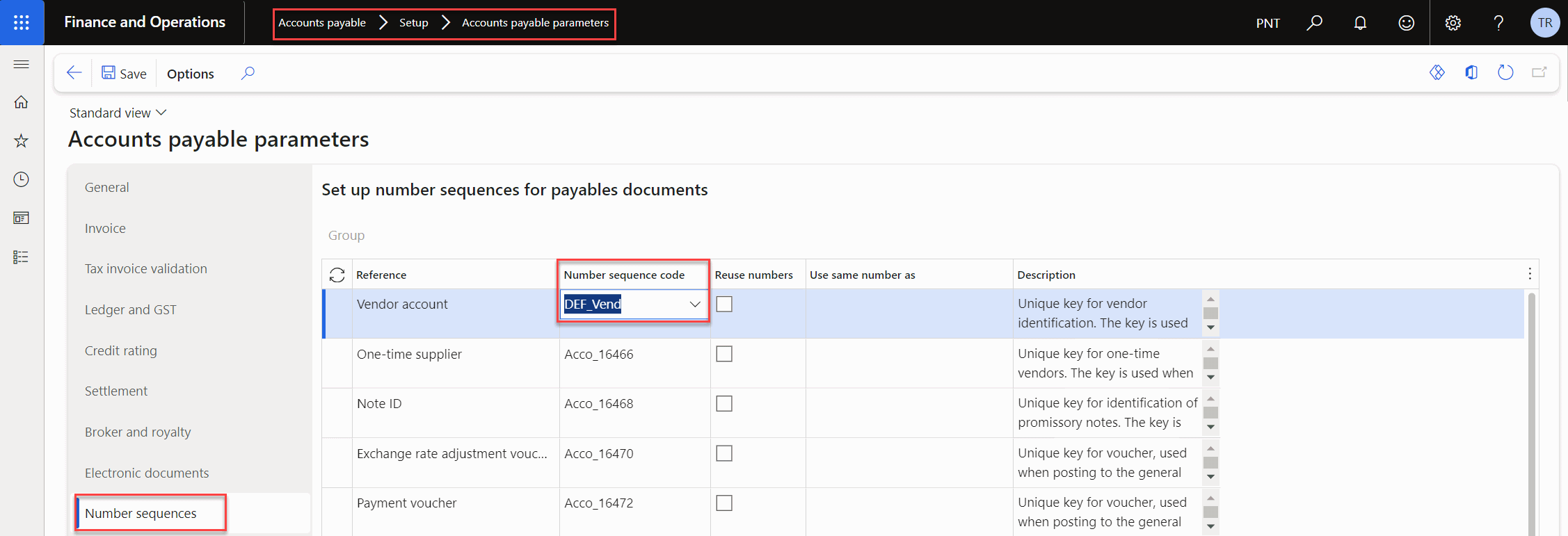Open the Power Apps diamond icon
Image resolution: width=1568 pixels, height=536 pixels.
click(1437, 72)
